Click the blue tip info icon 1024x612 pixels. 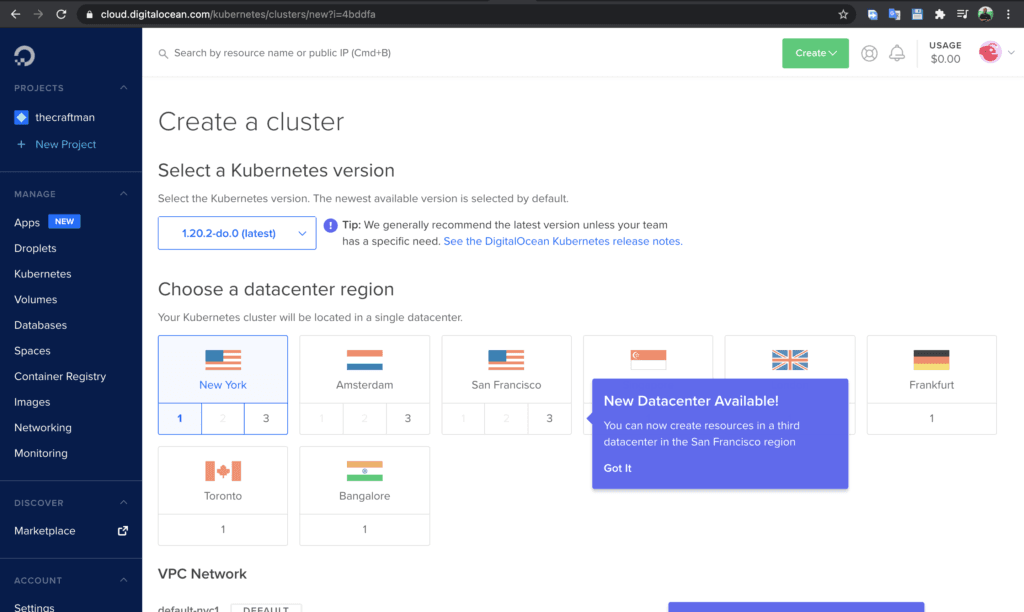330,225
